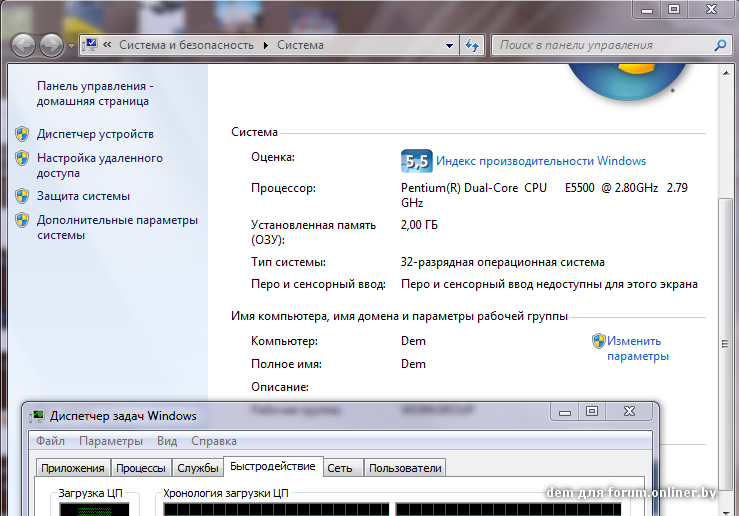Open 'Вид' menu in Task Manager
Viewport: 739px width, 516px height.
pyautogui.click(x=167, y=441)
